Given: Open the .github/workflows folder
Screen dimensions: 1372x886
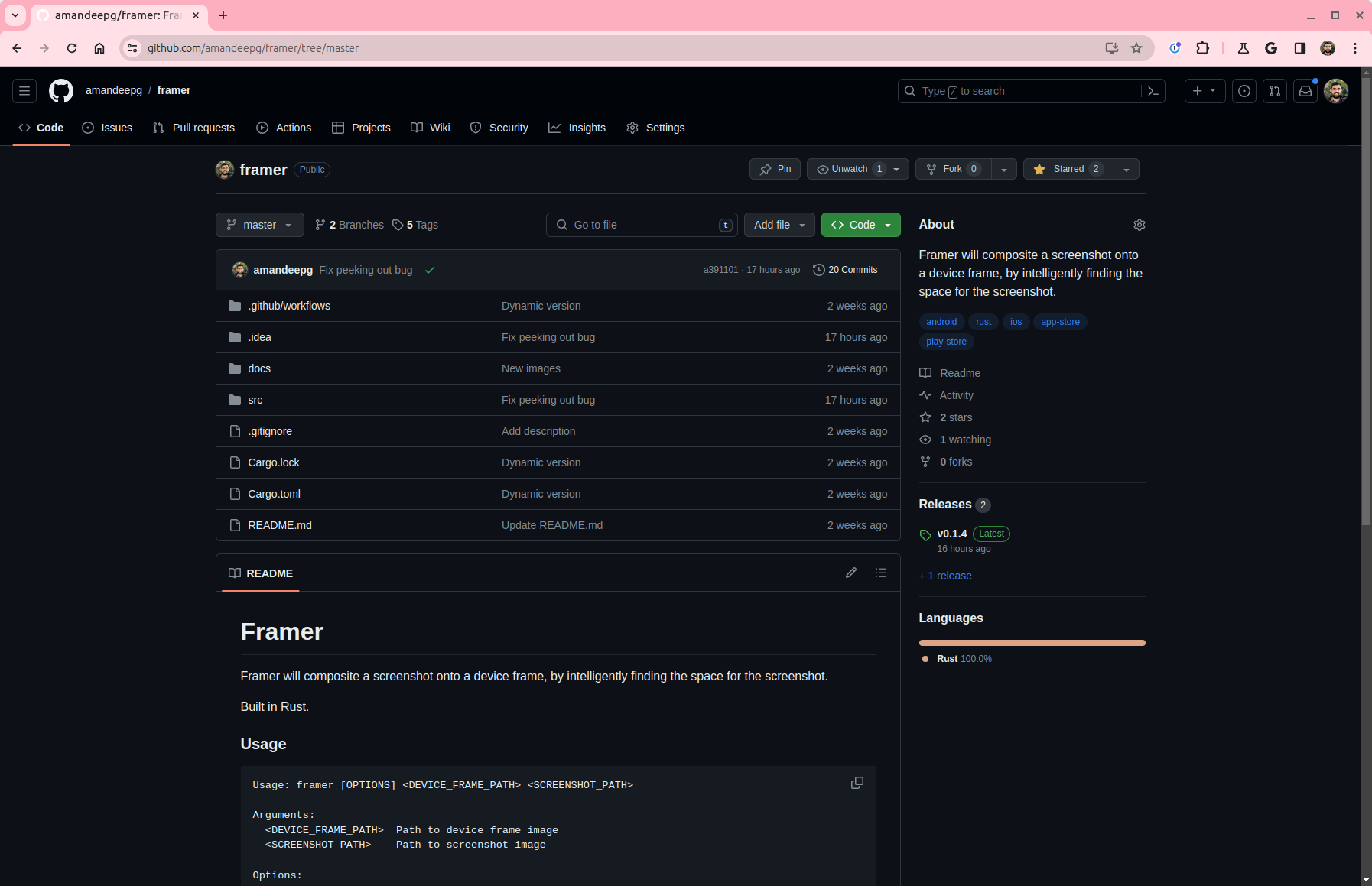Looking at the screenshot, I should pyautogui.click(x=289, y=306).
